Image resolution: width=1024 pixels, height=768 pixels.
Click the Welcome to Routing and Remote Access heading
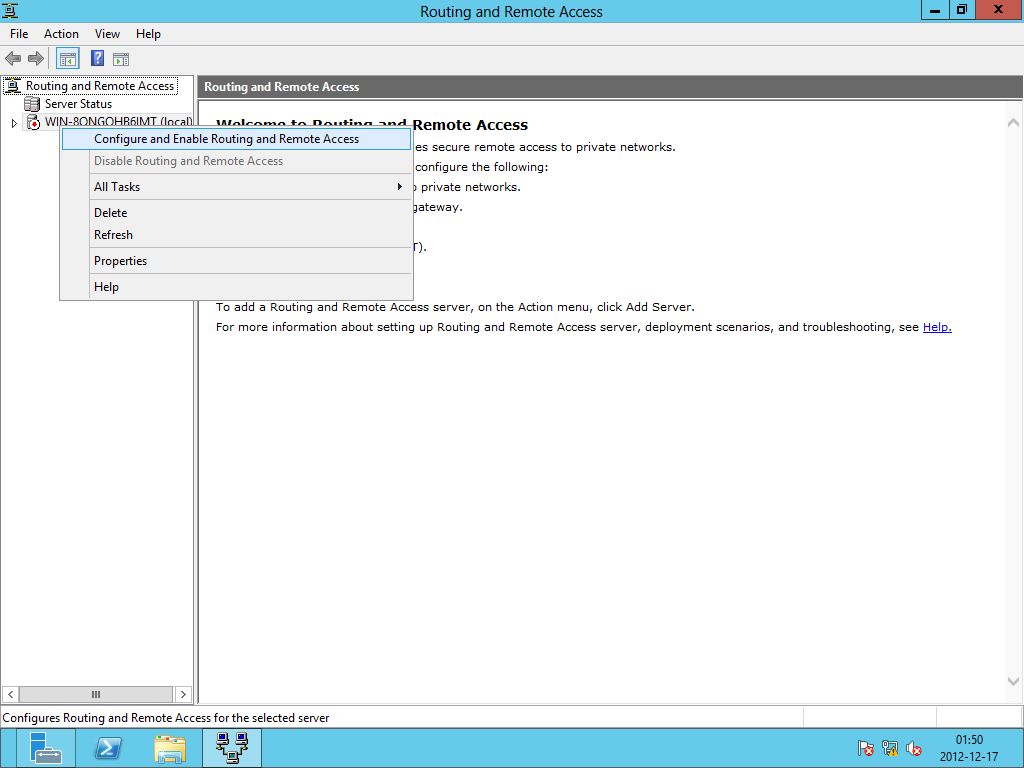coord(372,125)
